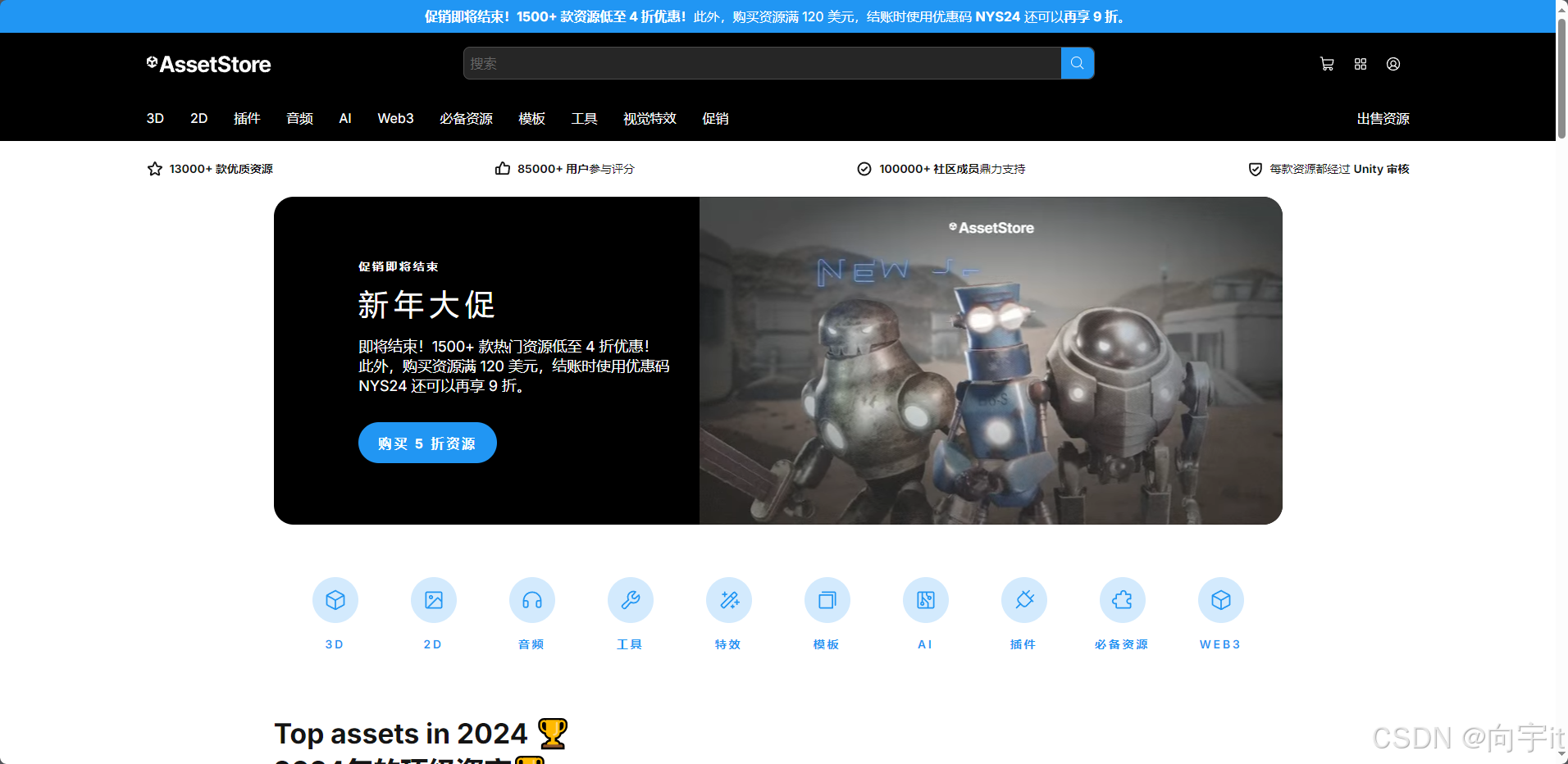Viewport: 1568px width, 764px height.
Task: Click the star icon beside 13000+ 款优质资源
Action: pyautogui.click(x=155, y=169)
